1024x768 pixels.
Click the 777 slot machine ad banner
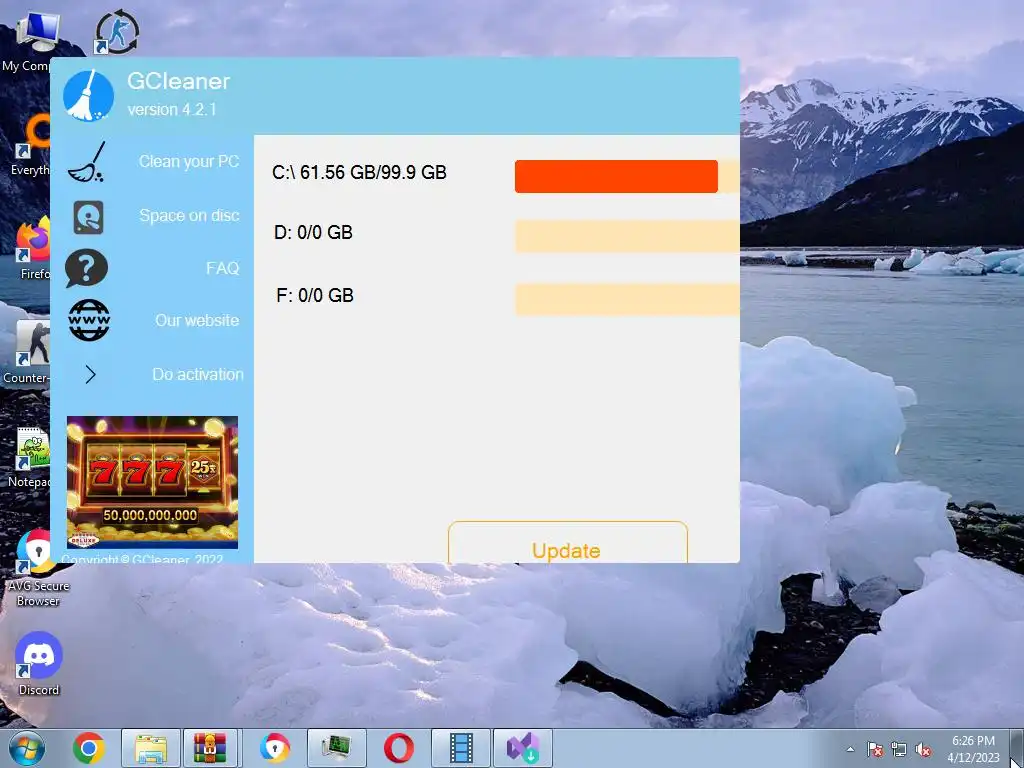point(152,482)
